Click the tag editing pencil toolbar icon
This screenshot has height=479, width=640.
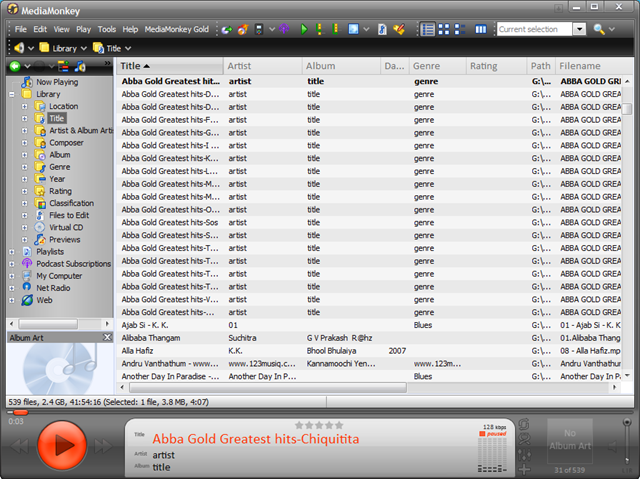pyautogui.click(x=399, y=29)
